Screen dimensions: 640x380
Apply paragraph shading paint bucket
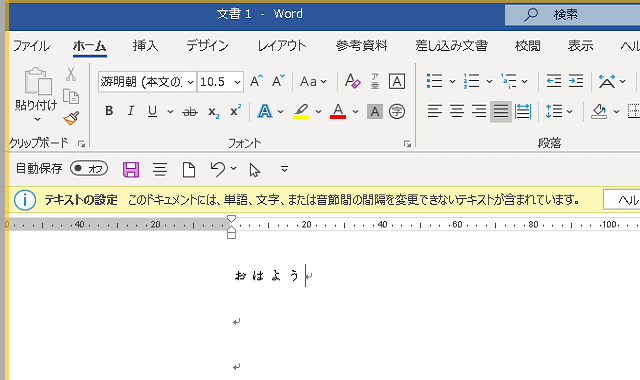click(598, 111)
